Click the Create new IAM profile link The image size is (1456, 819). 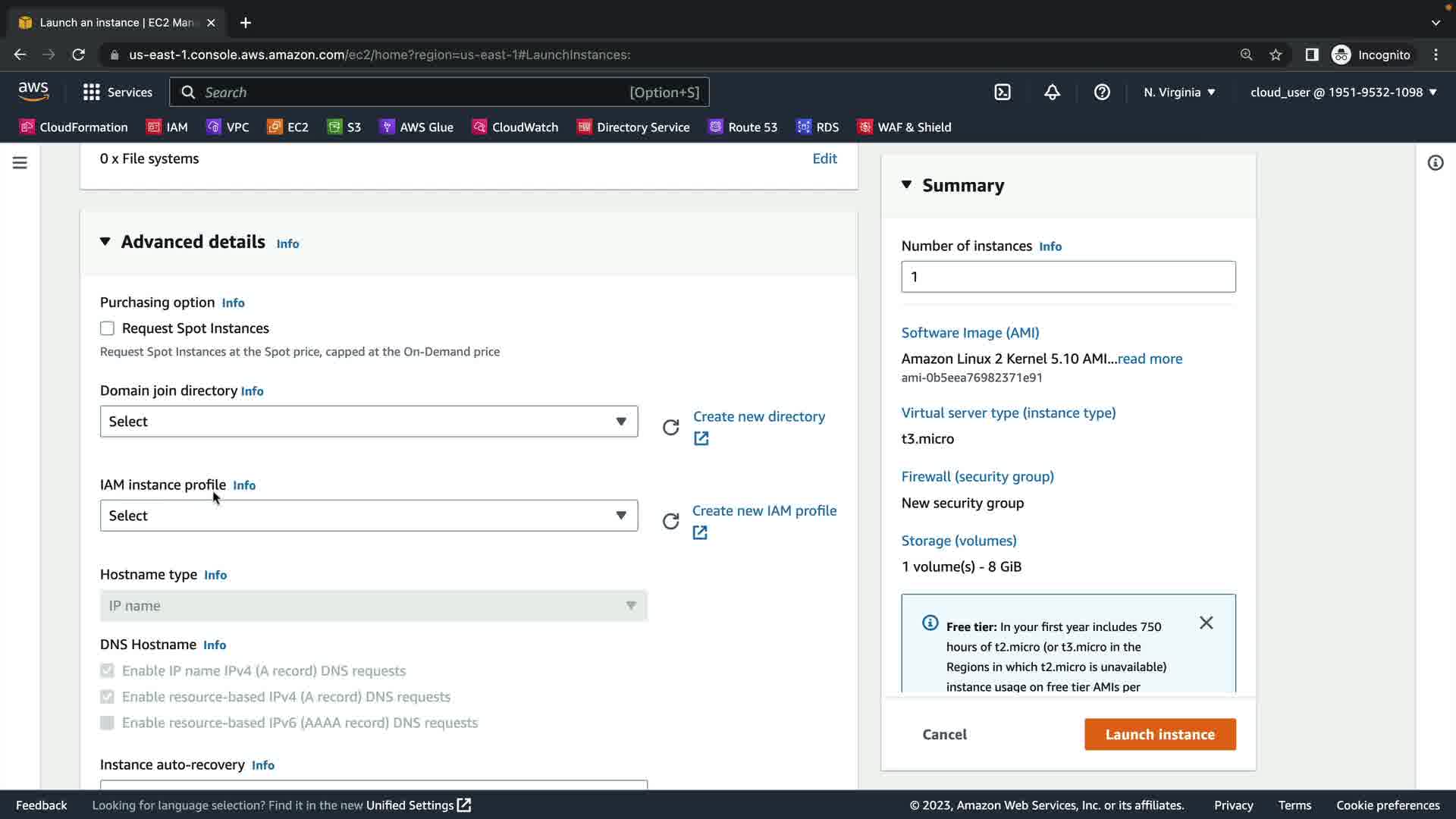[764, 511]
